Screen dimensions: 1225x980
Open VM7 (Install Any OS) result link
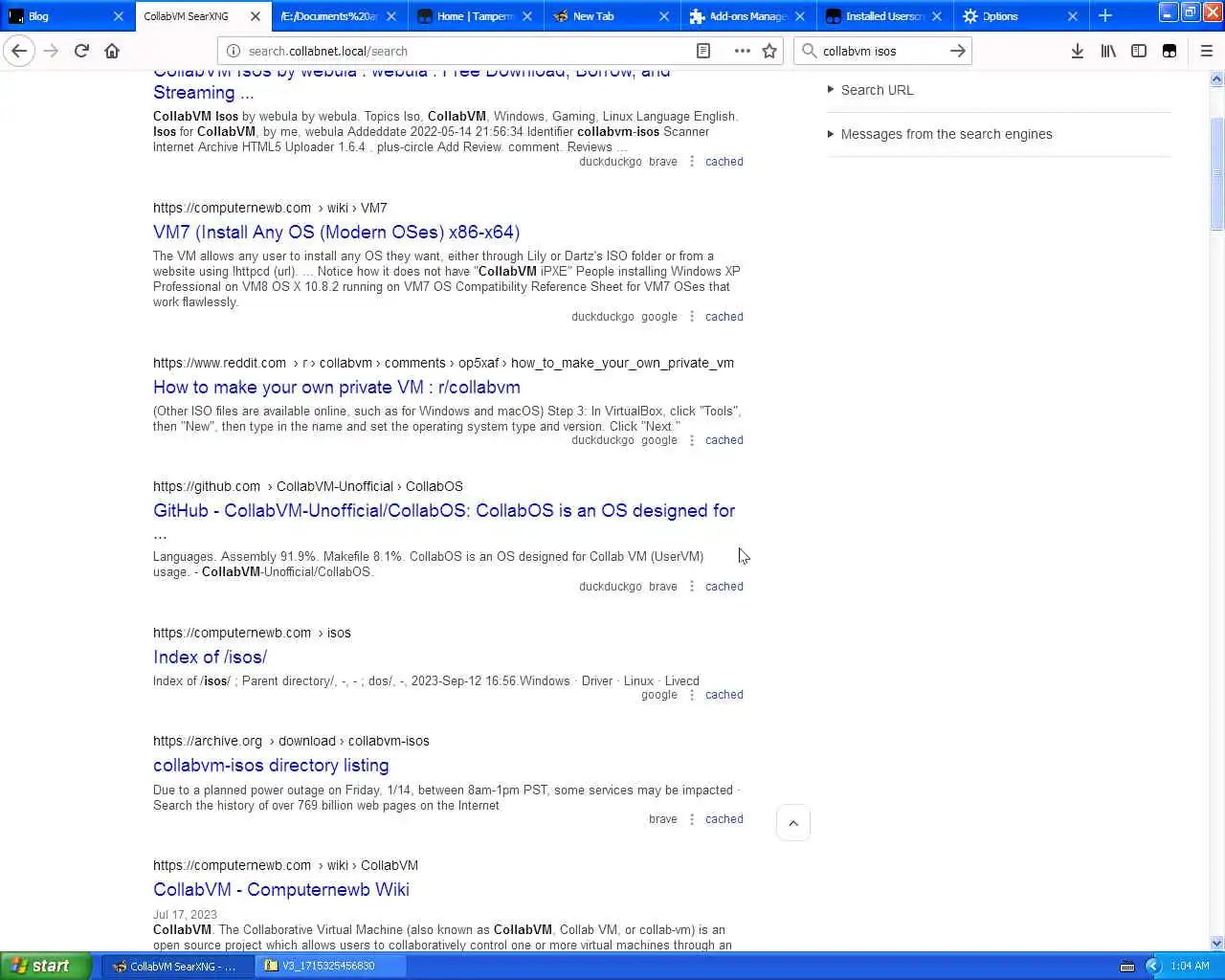(x=336, y=233)
